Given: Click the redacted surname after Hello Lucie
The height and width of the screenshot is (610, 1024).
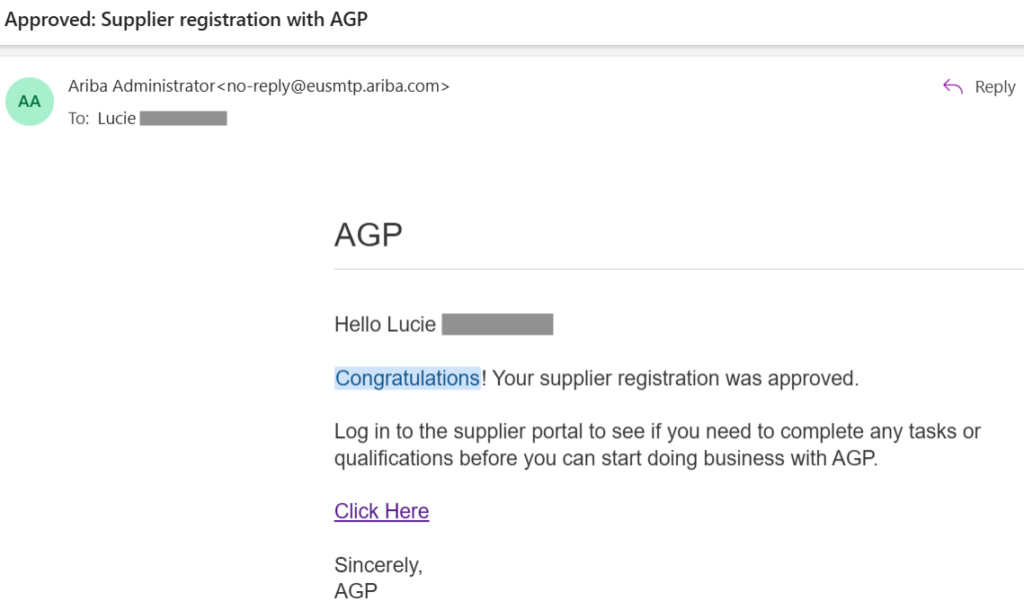Looking at the screenshot, I should [x=497, y=325].
